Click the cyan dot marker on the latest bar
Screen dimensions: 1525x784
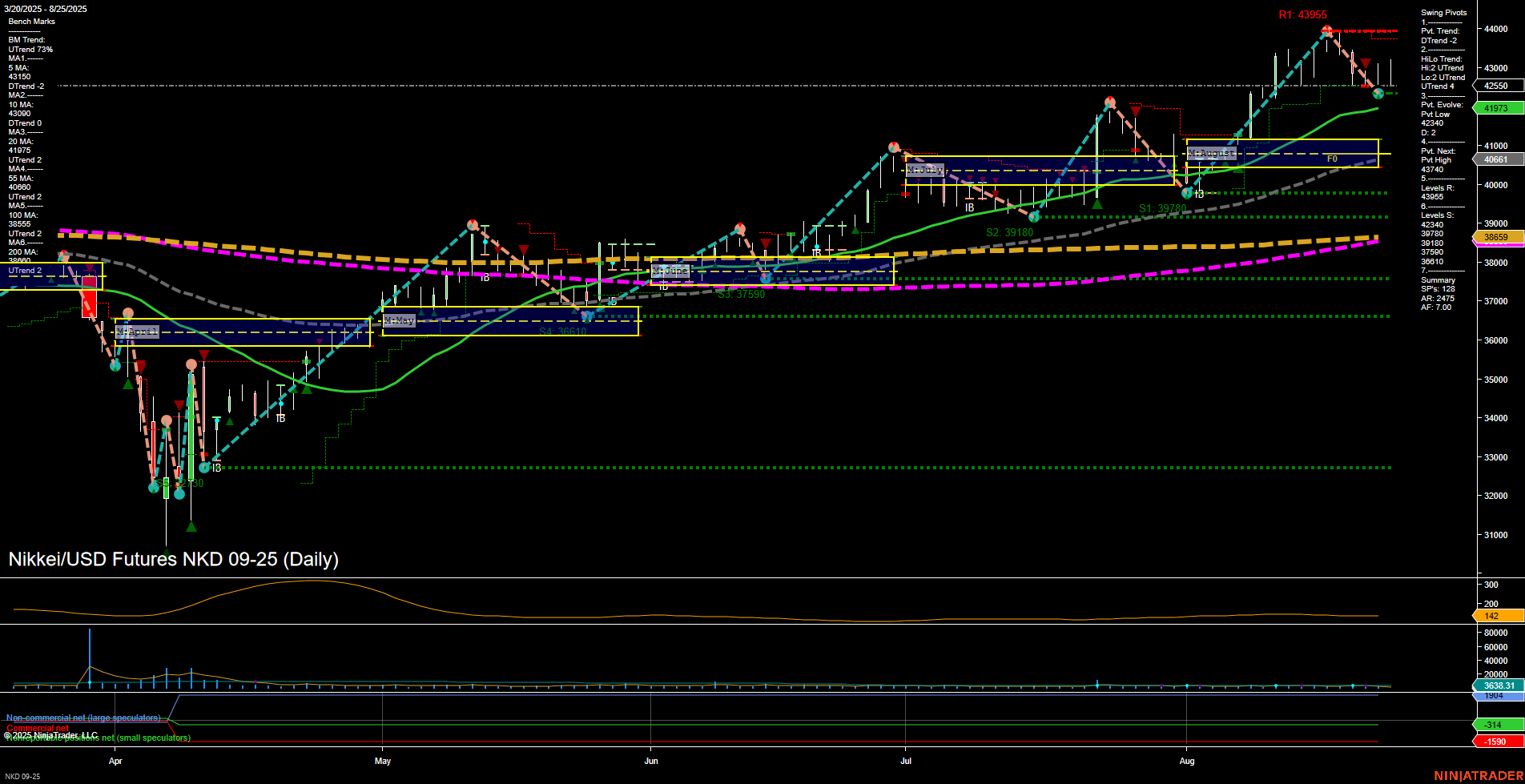[x=1378, y=94]
